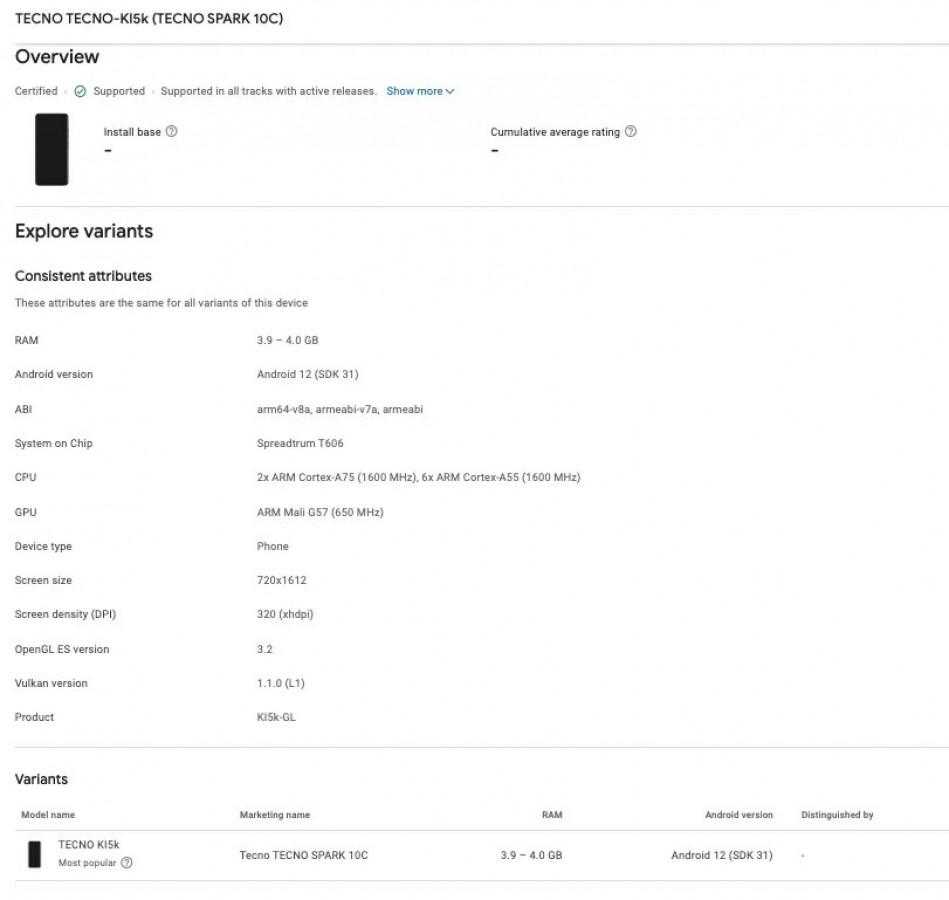Screen dimensions: 949x900
Task: Click the TECNO KI5k variant phone thumbnail
Action: (34, 854)
